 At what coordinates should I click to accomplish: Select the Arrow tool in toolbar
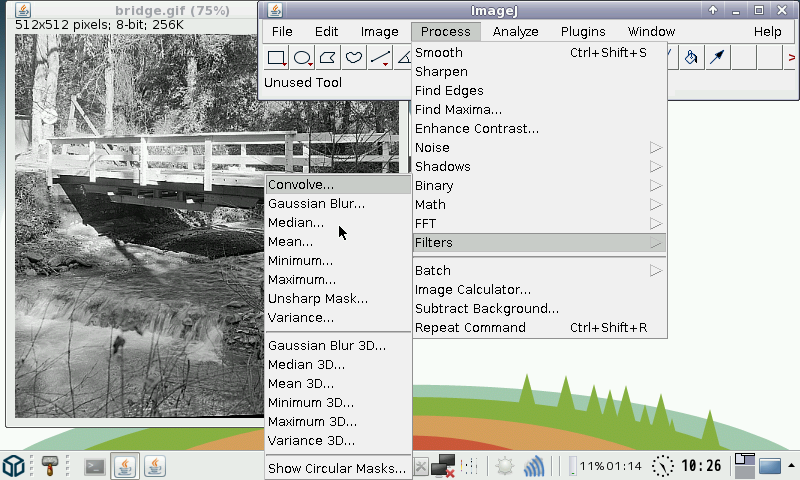coord(717,57)
